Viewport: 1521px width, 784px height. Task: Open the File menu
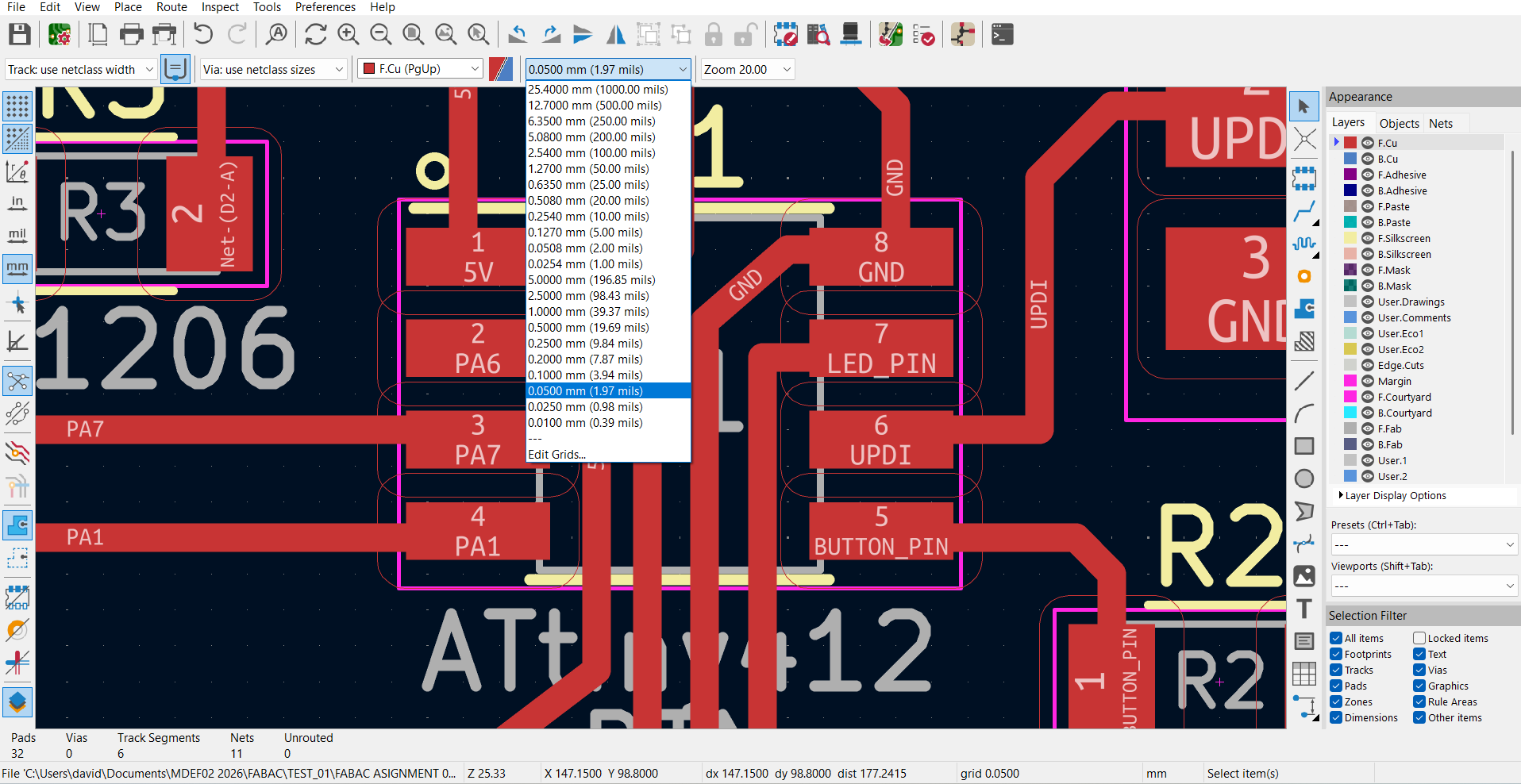pyautogui.click(x=16, y=7)
